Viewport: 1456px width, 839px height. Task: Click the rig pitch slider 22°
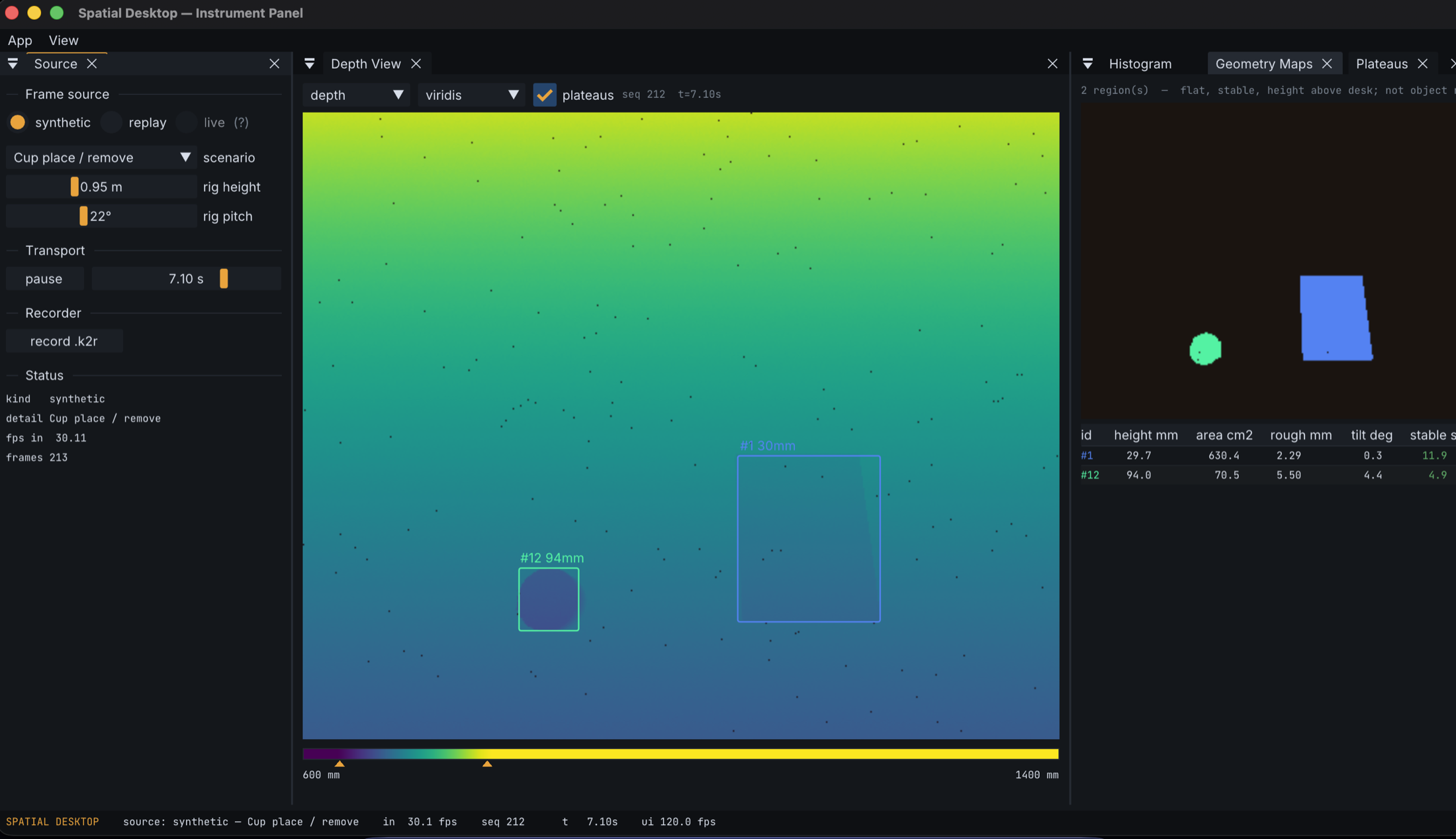tap(101, 216)
